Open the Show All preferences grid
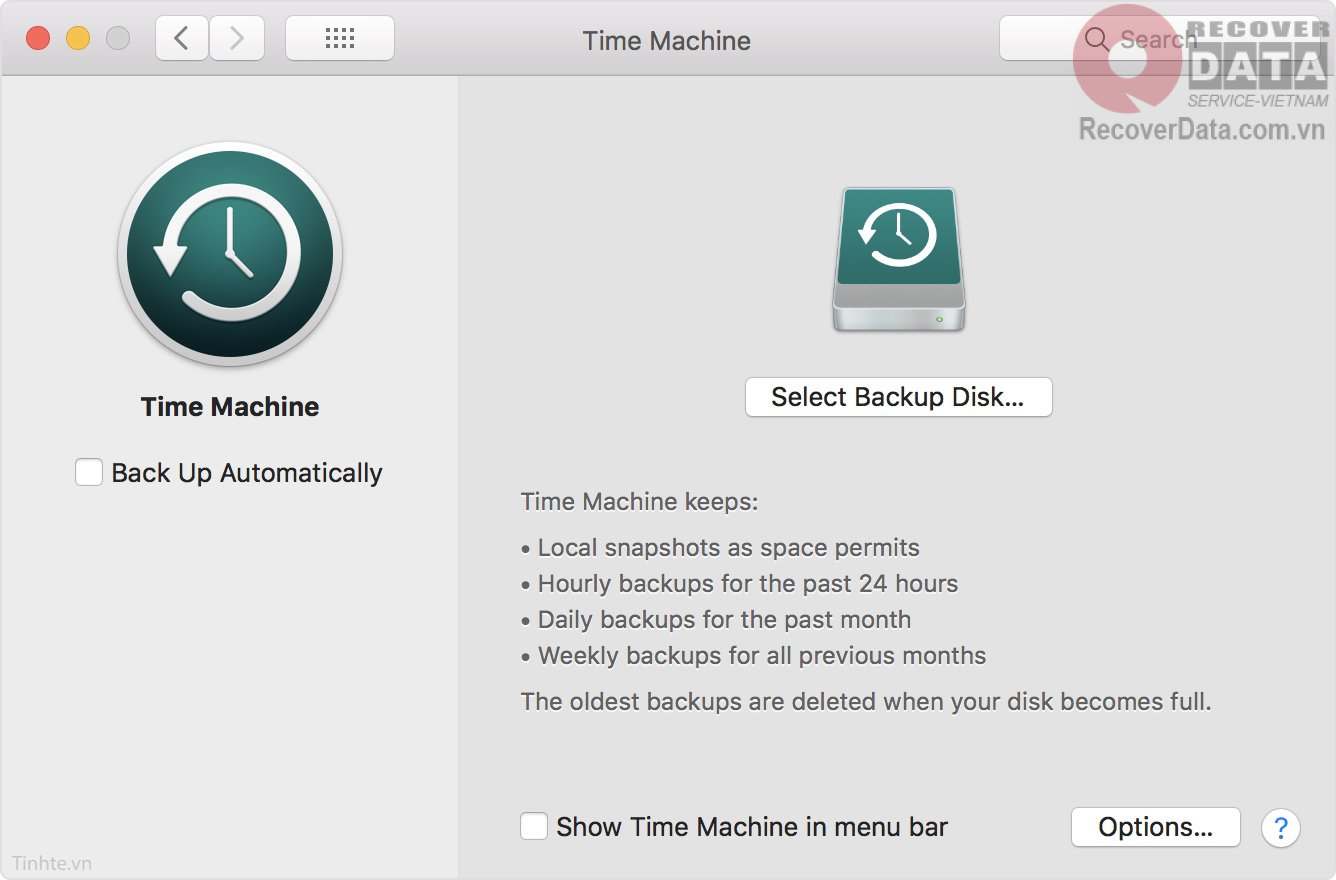1336x880 pixels. point(340,39)
